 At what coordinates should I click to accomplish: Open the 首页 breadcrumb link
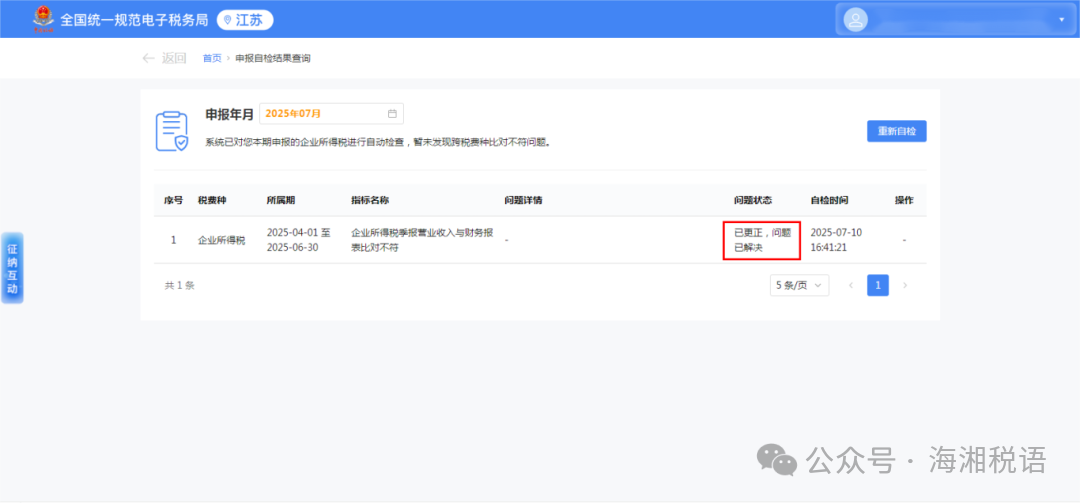click(x=212, y=59)
